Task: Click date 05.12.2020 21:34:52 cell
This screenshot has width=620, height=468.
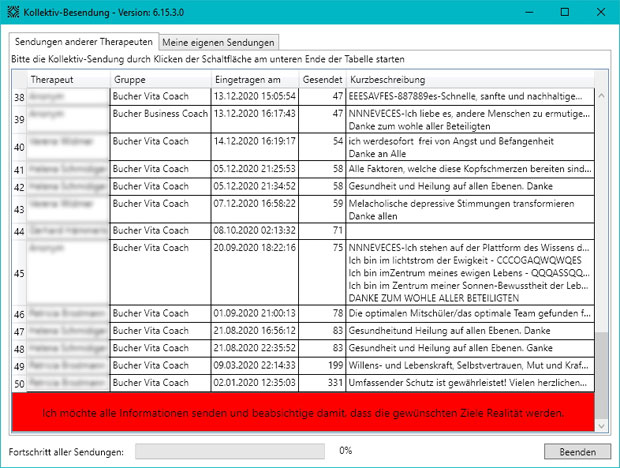Action: point(255,187)
